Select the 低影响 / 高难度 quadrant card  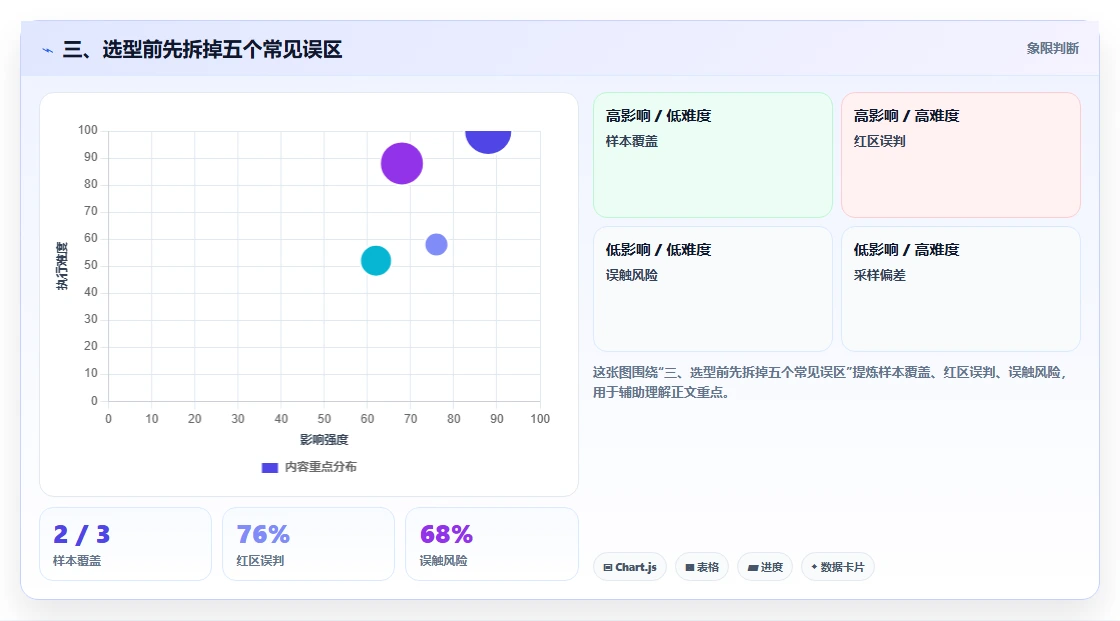[961, 289]
